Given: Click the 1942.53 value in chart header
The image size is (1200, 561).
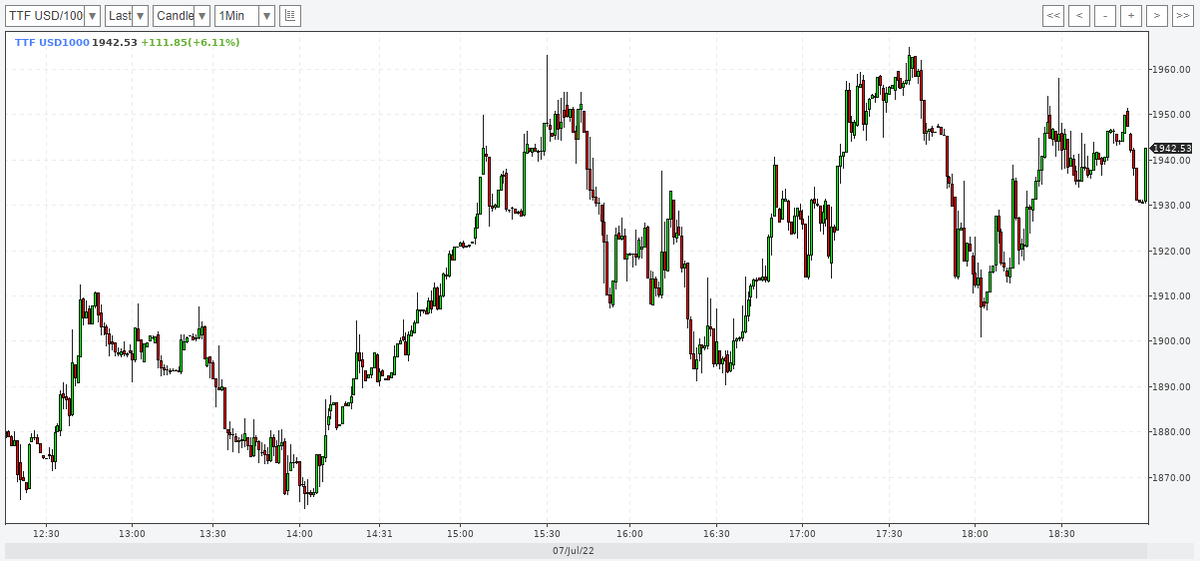Looking at the screenshot, I should click(x=114, y=42).
